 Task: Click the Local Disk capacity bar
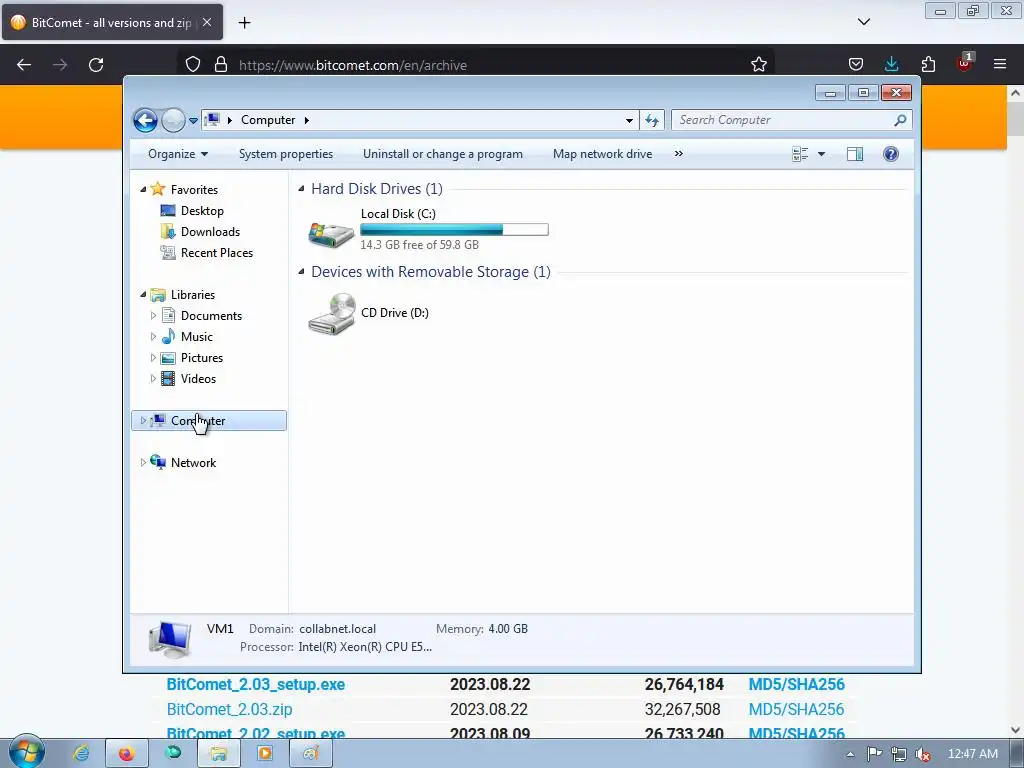pos(454,229)
